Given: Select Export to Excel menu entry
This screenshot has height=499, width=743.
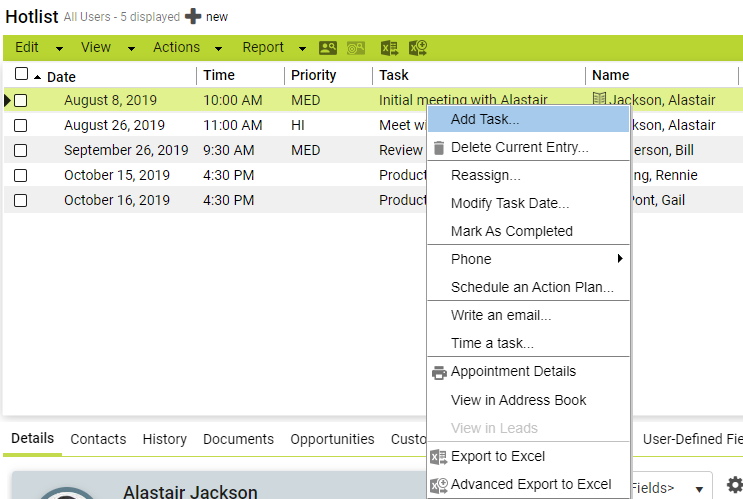Looking at the screenshot, I should (x=528, y=456).
